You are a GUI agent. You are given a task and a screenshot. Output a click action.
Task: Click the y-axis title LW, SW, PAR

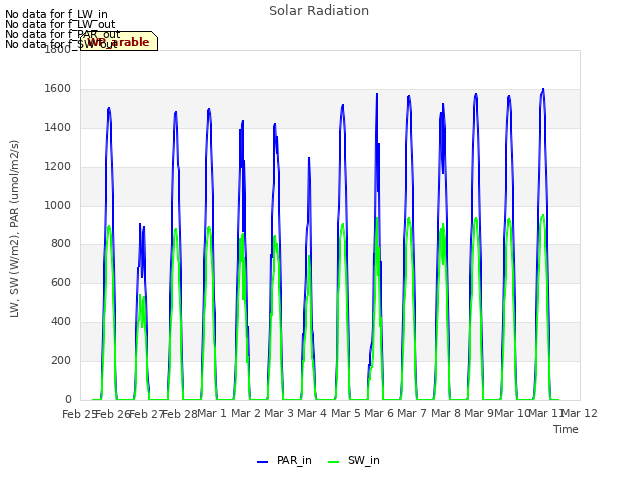pos(14,229)
